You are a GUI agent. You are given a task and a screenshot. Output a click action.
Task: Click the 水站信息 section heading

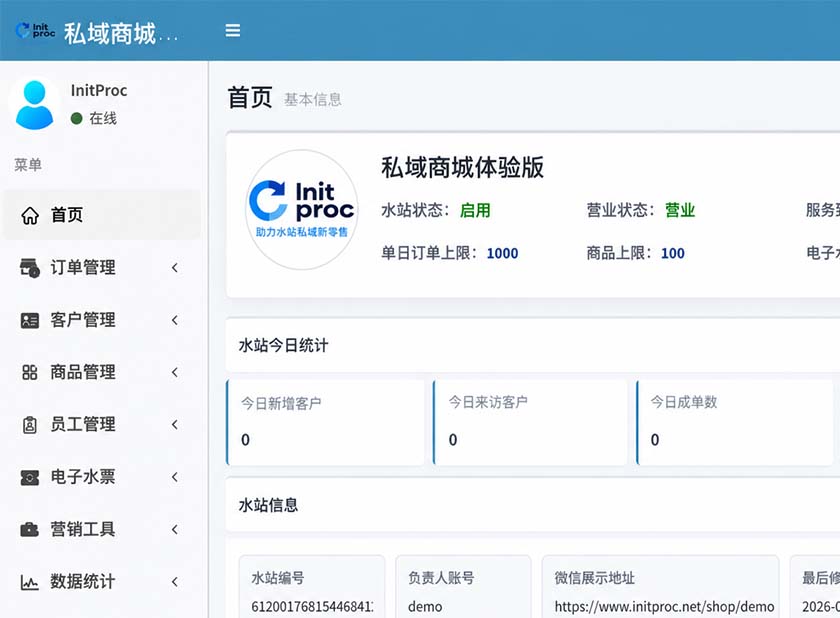pos(268,505)
